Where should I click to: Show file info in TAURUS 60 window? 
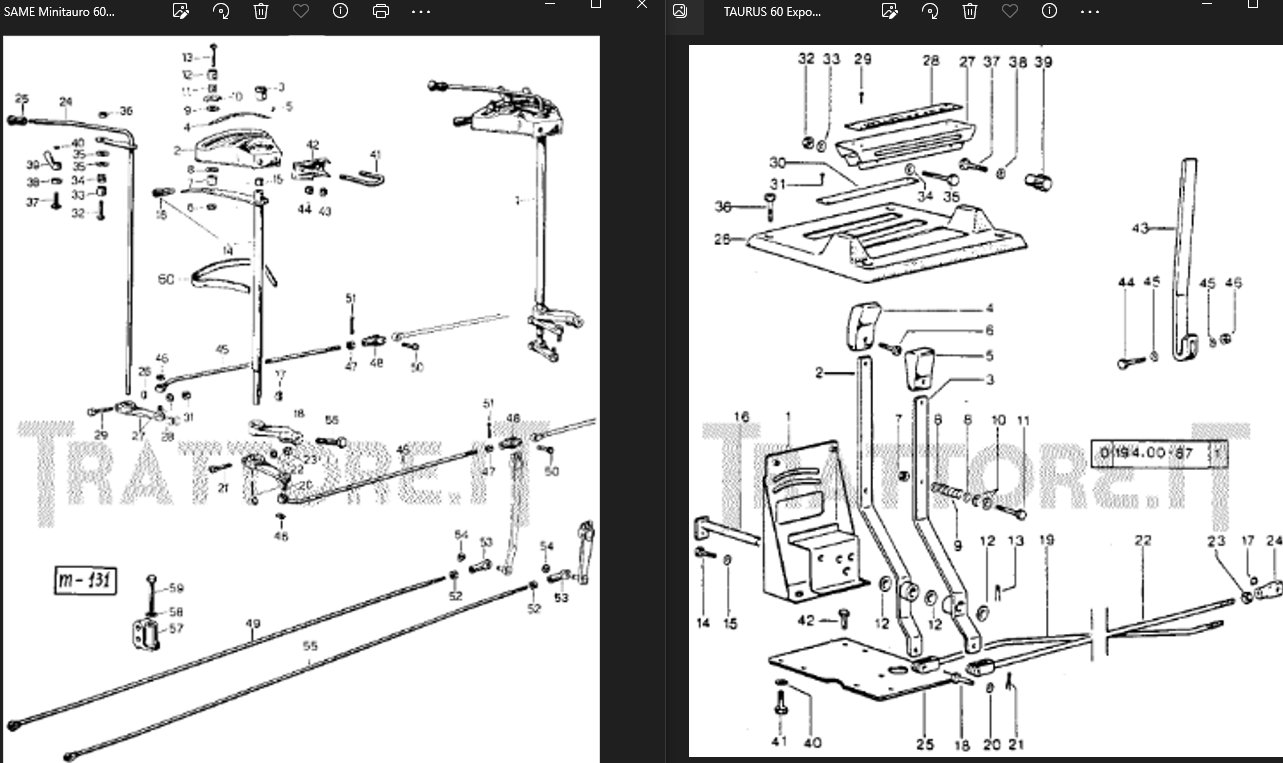pyautogui.click(x=1050, y=11)
